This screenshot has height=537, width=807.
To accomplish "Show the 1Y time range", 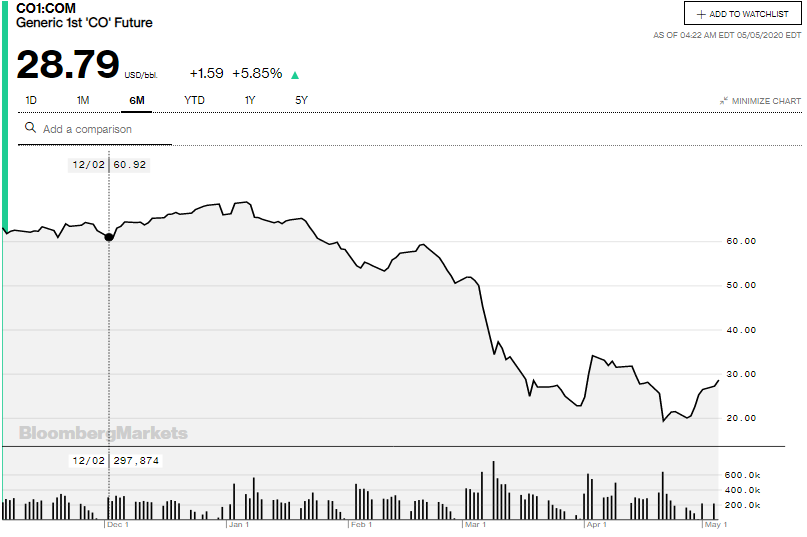I will [250, 100].
